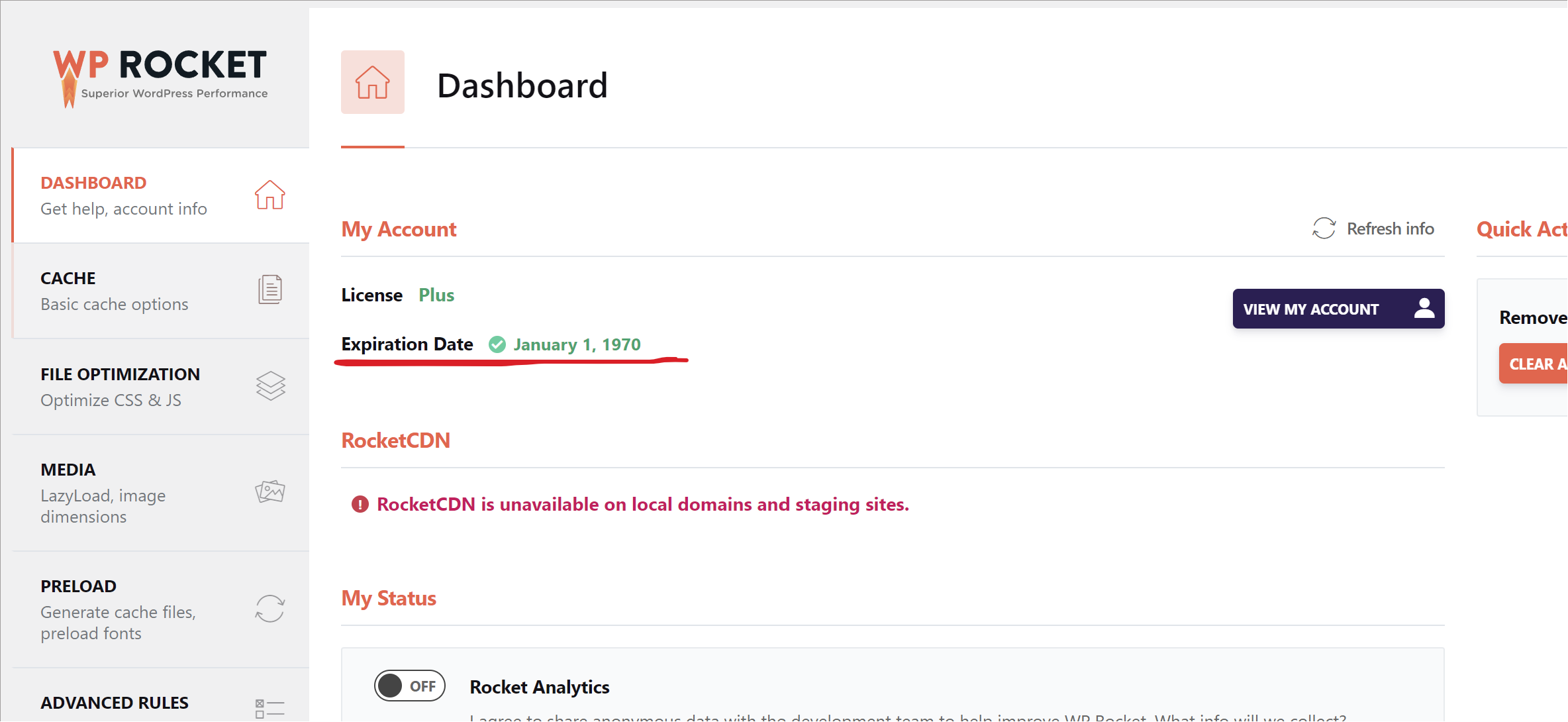Click 'Optimize CSS & JS' subtitle
This screenshot has width=1568, height=722.
pyautogui.click(x=111, y=400)
